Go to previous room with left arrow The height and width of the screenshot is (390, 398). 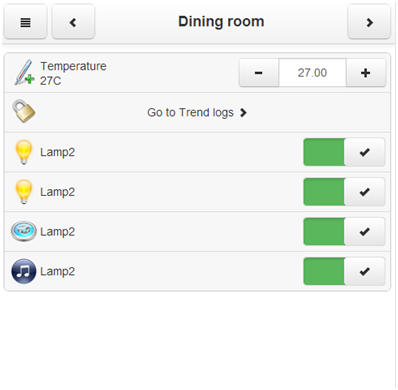pyautogui.click(x=73, y=22)
